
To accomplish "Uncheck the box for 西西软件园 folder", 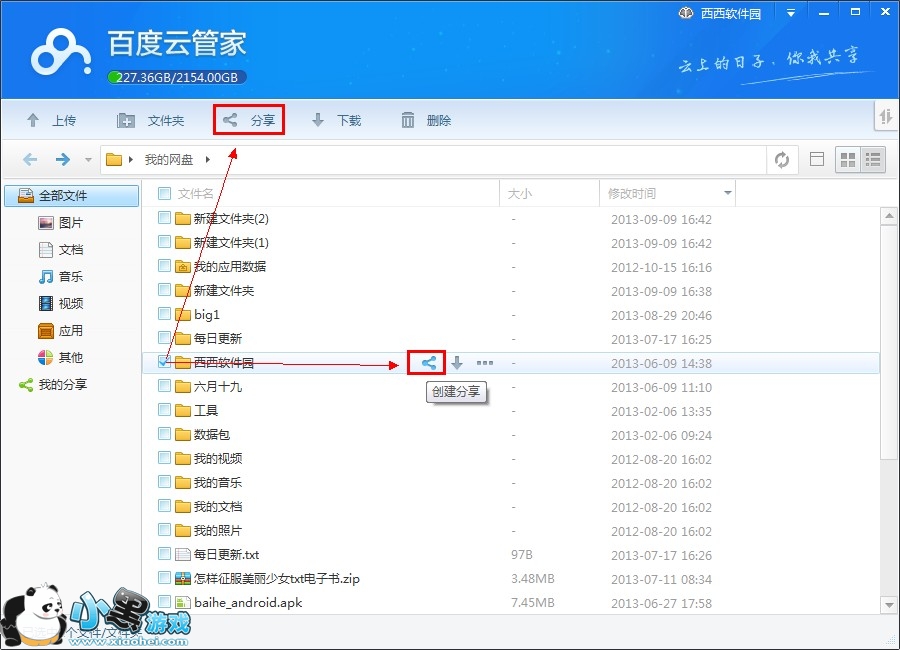I will 164,362.
